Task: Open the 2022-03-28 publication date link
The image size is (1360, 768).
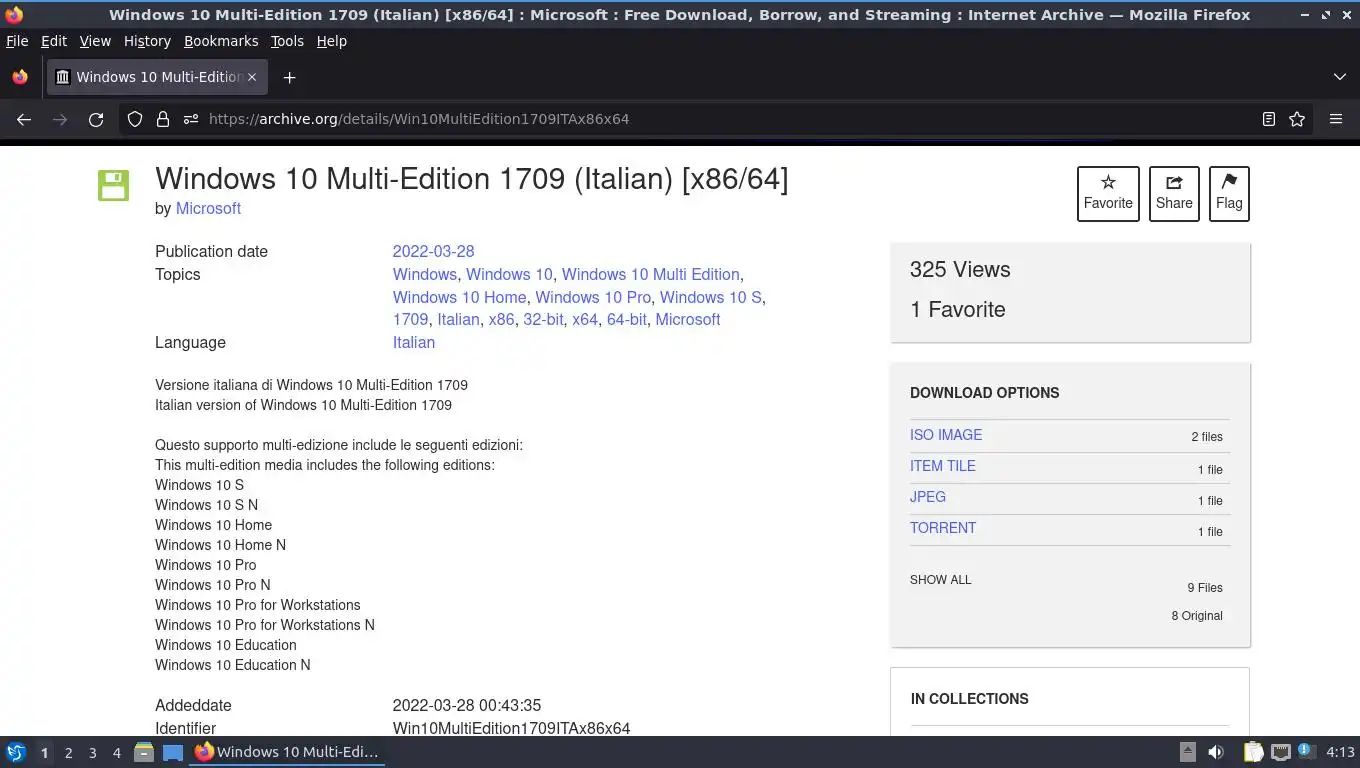Action: (x=433, y=251)
